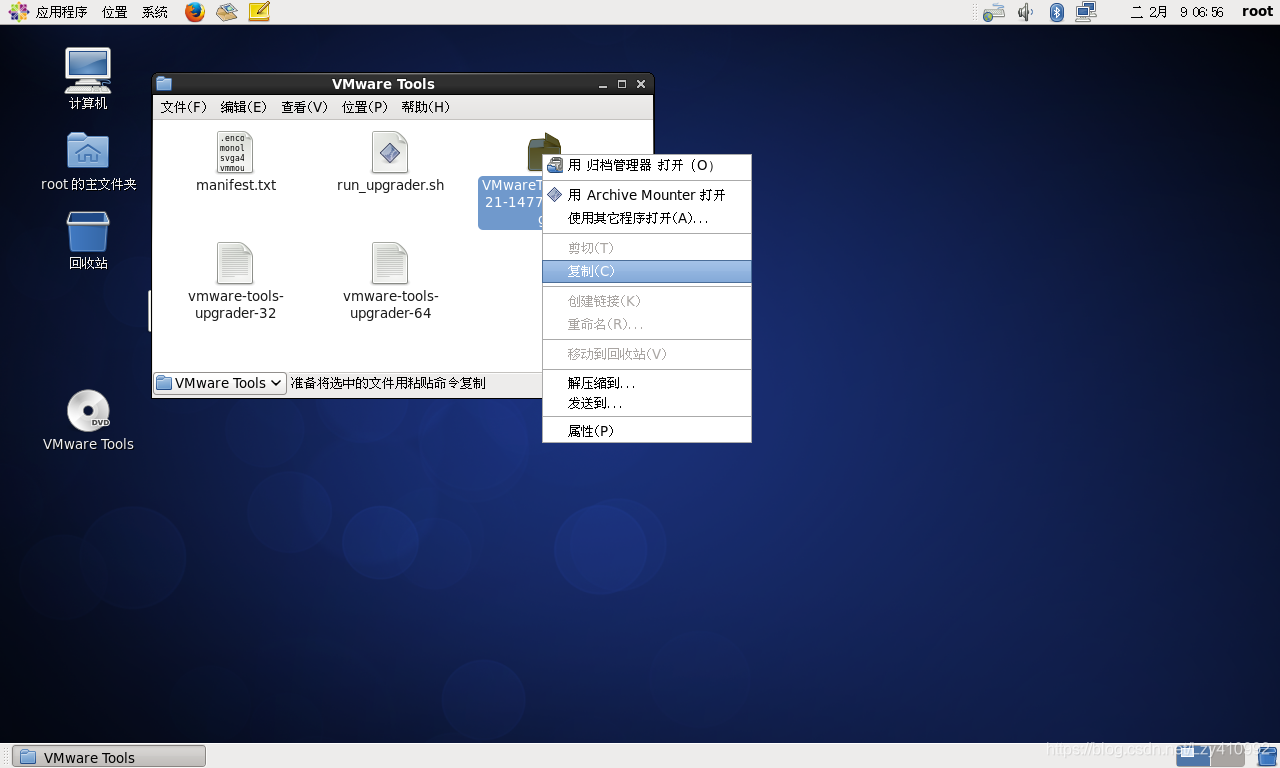Click the keyboard input method tray icon

pyautogui.click(x=993, y=12)
